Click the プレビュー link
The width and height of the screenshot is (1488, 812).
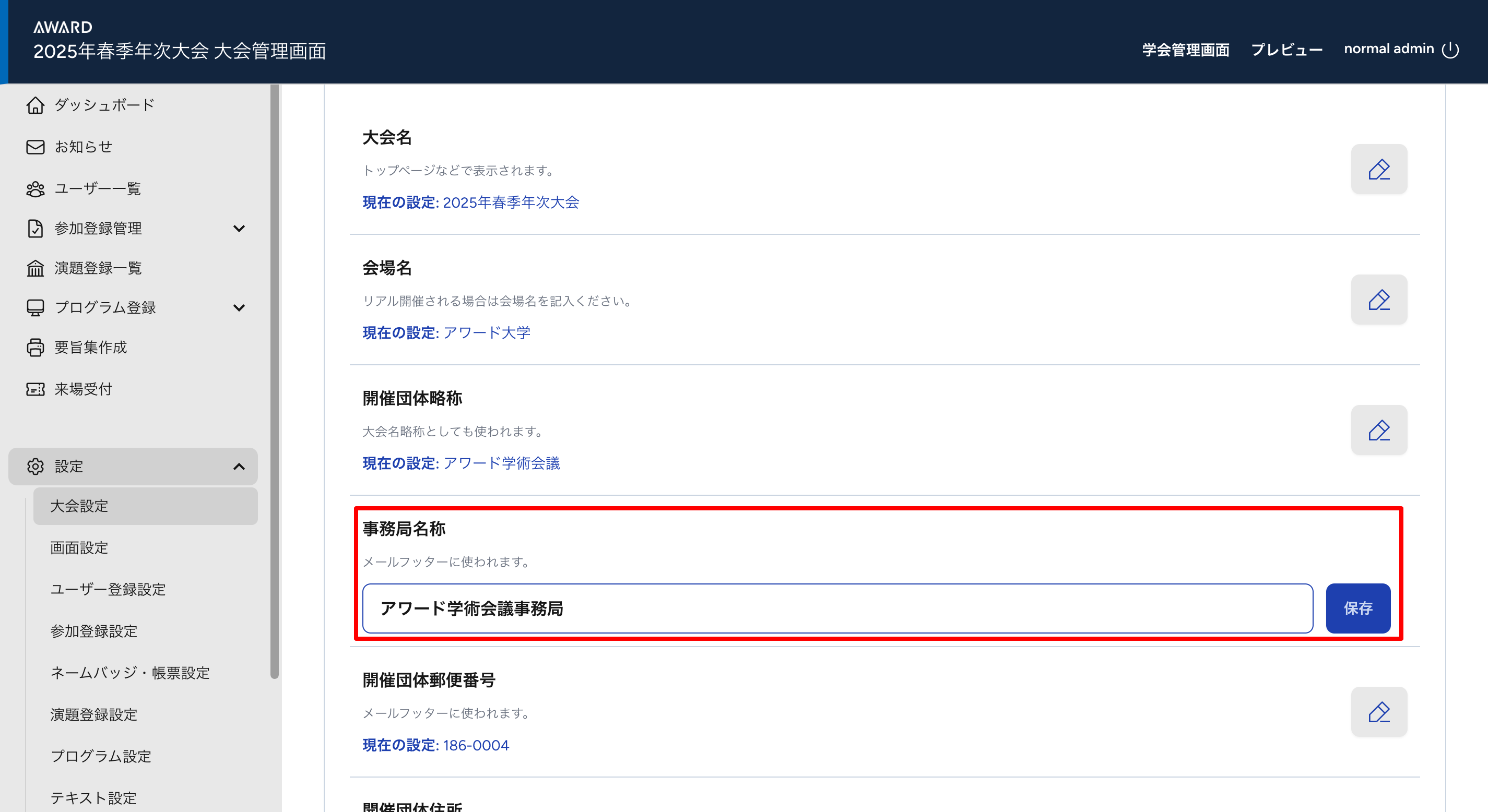click(1286, 50)
